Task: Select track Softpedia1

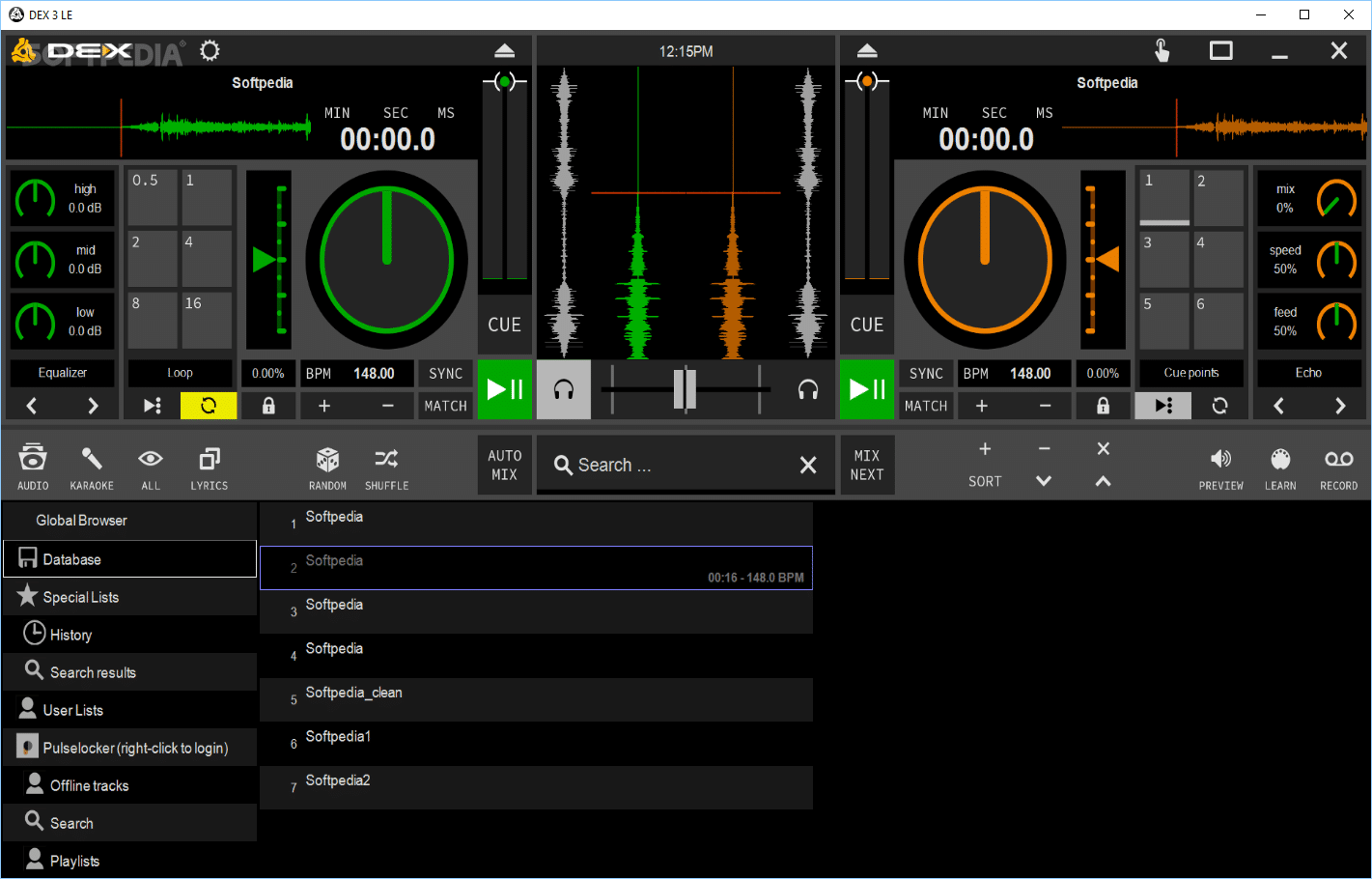Action: point(536,744)
